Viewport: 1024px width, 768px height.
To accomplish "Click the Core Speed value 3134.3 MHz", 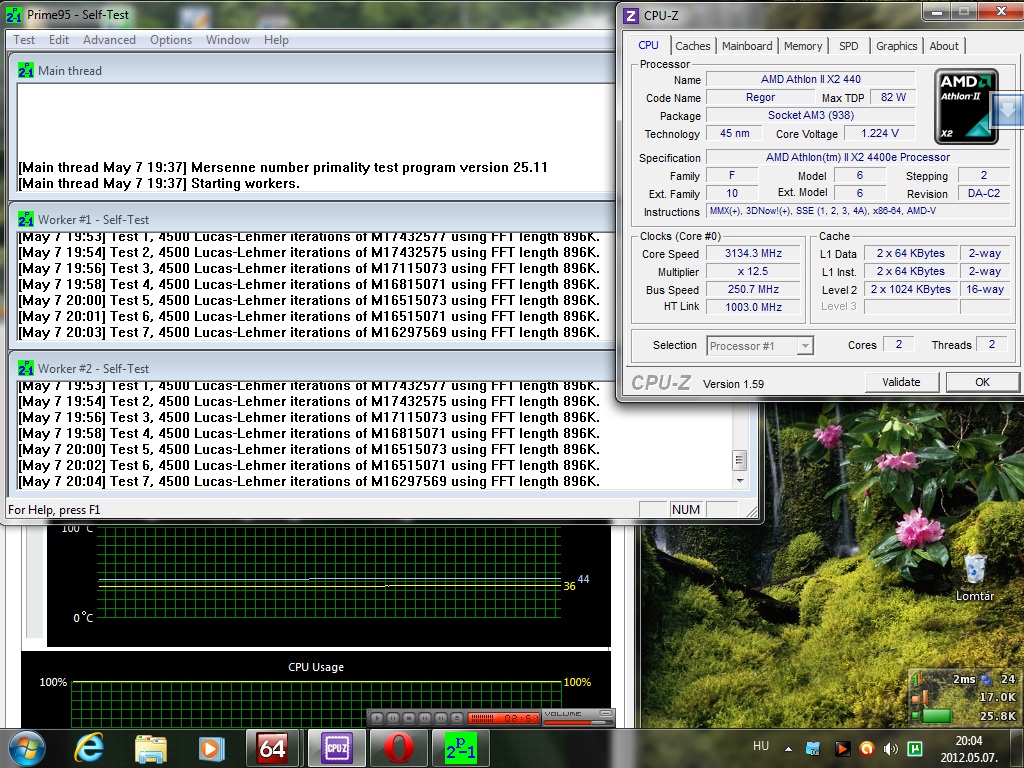I will click(753, 253).
